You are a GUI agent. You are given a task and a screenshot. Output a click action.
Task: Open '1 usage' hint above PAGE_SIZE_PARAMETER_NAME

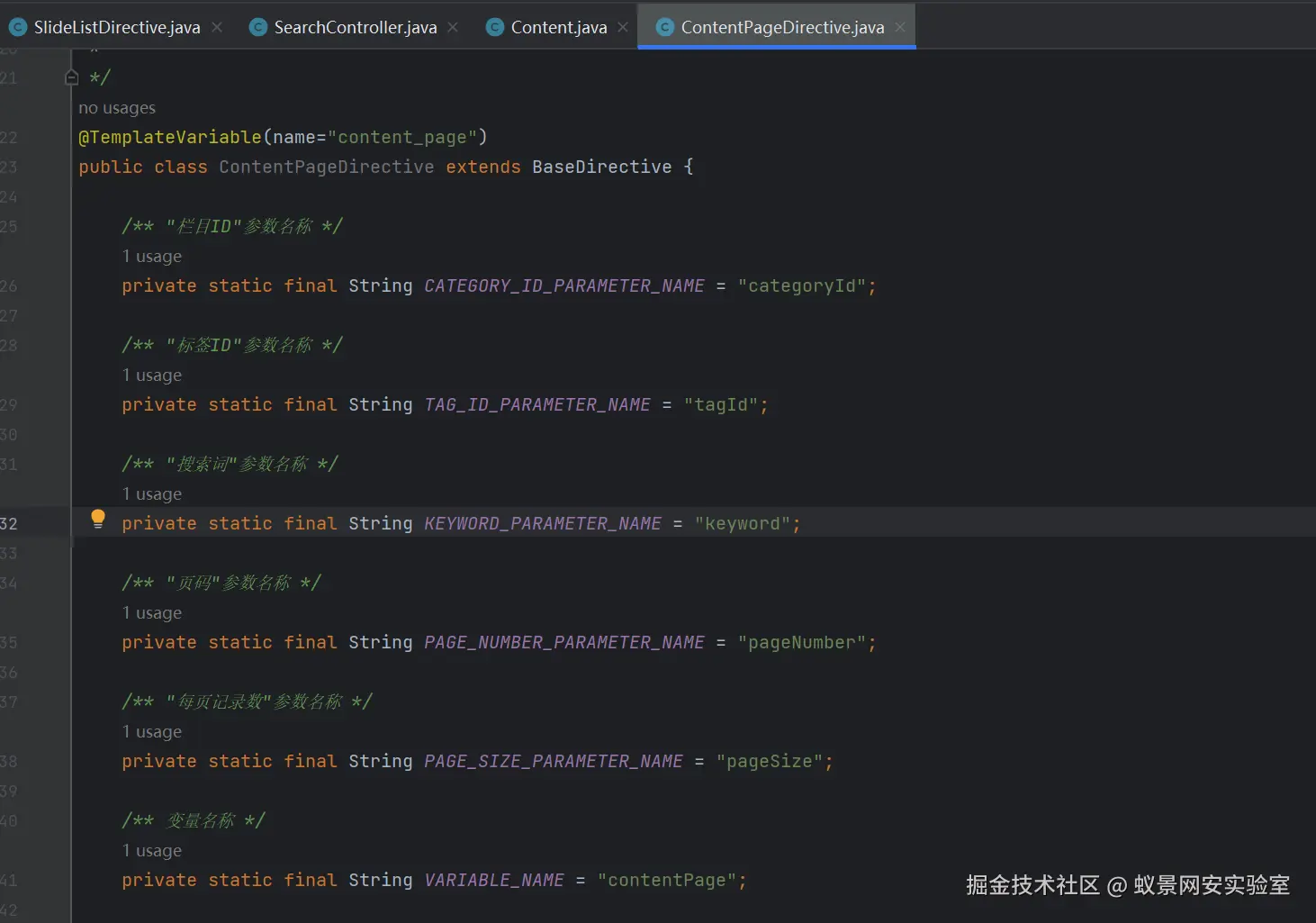152,732
